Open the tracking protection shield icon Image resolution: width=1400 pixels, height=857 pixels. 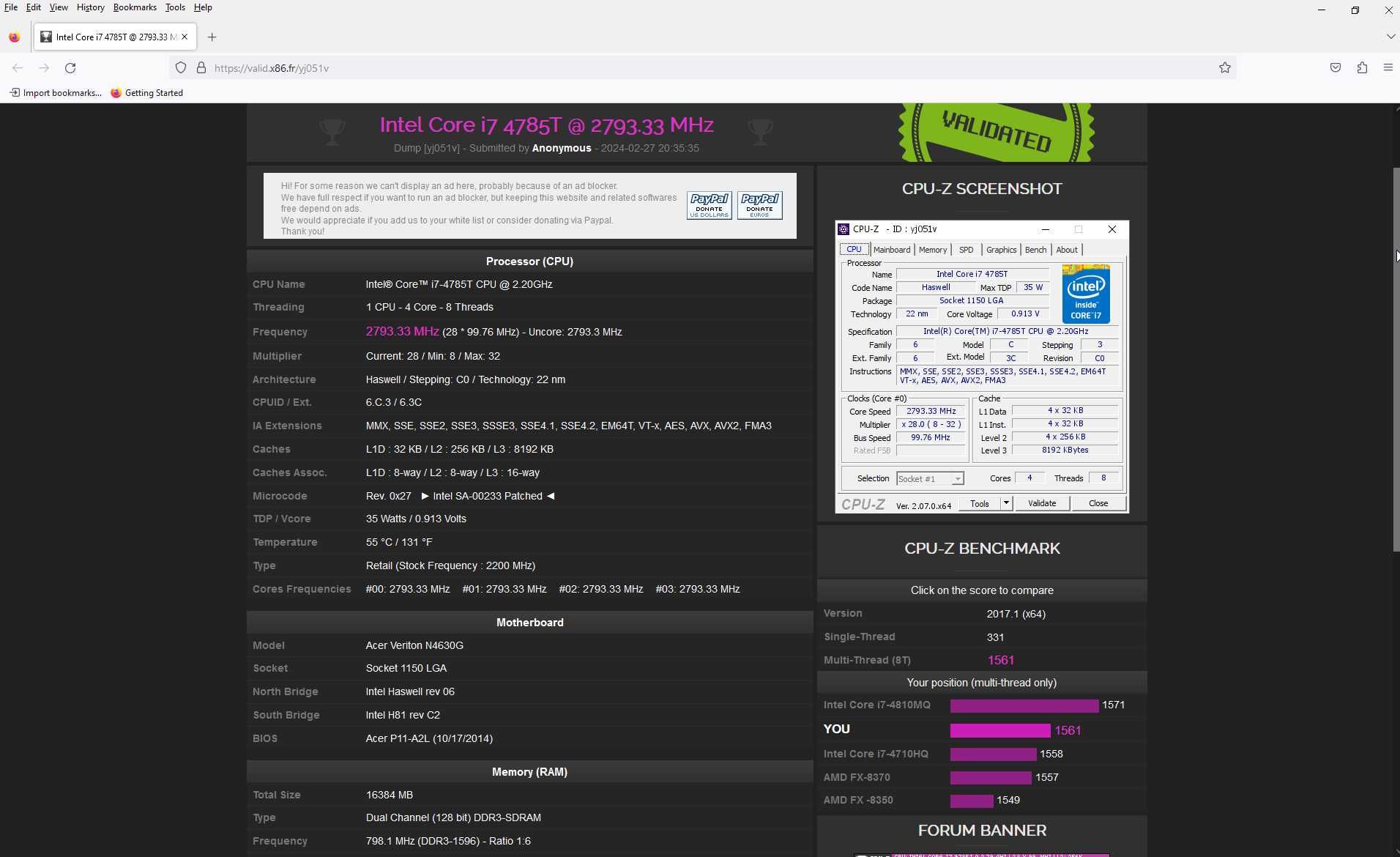click(x=181, y=68)
